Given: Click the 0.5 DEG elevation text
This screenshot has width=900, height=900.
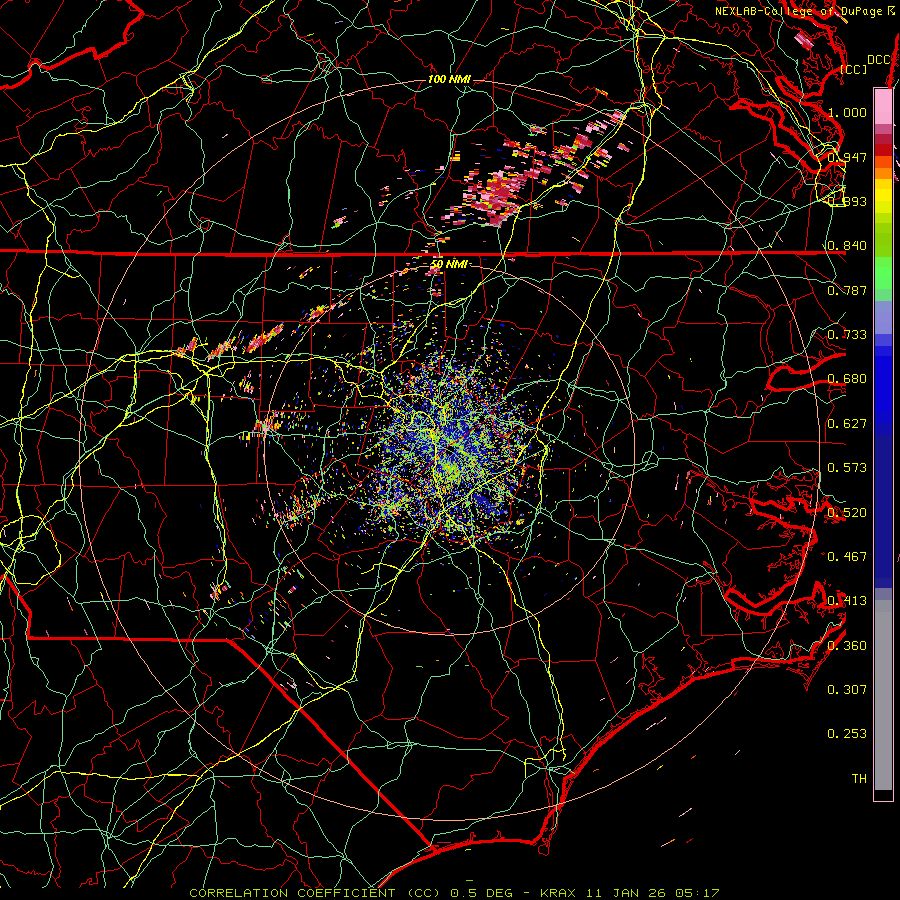Looking at the screenshot, I should pyautogui.click(x=480, y=893).
